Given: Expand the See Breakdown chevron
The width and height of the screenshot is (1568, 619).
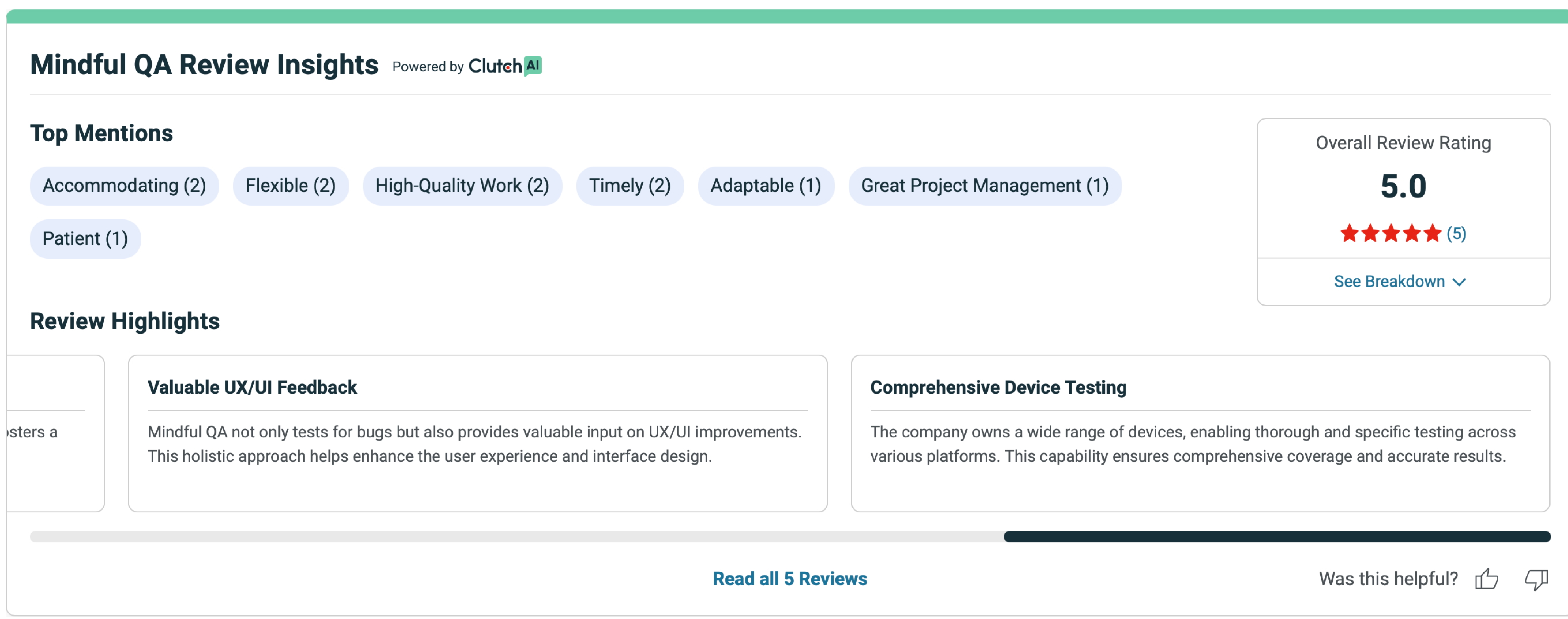Looking at the screenshot, I should tap(1459, 282).
